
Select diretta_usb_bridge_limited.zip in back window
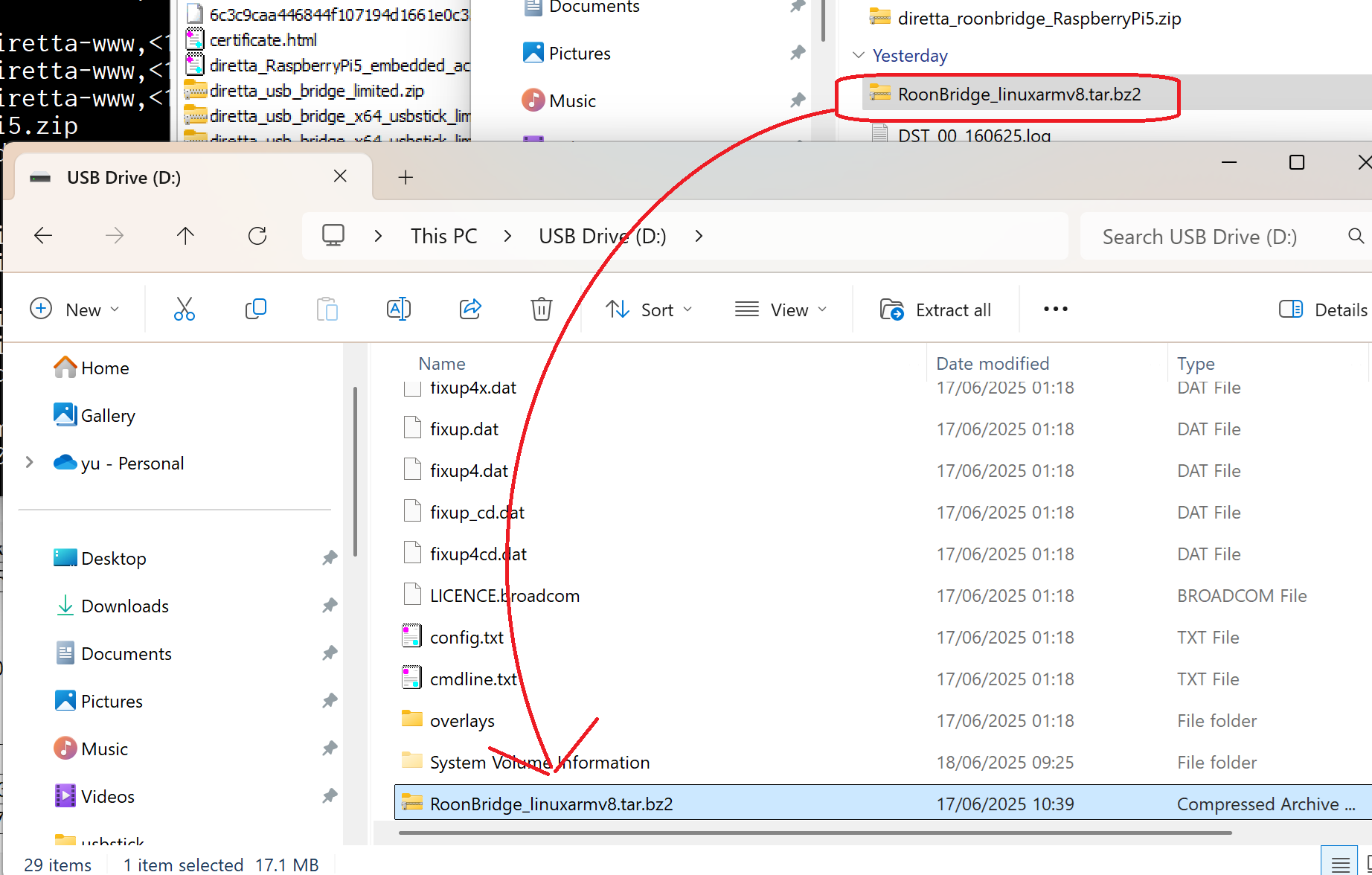click(316, 90)
